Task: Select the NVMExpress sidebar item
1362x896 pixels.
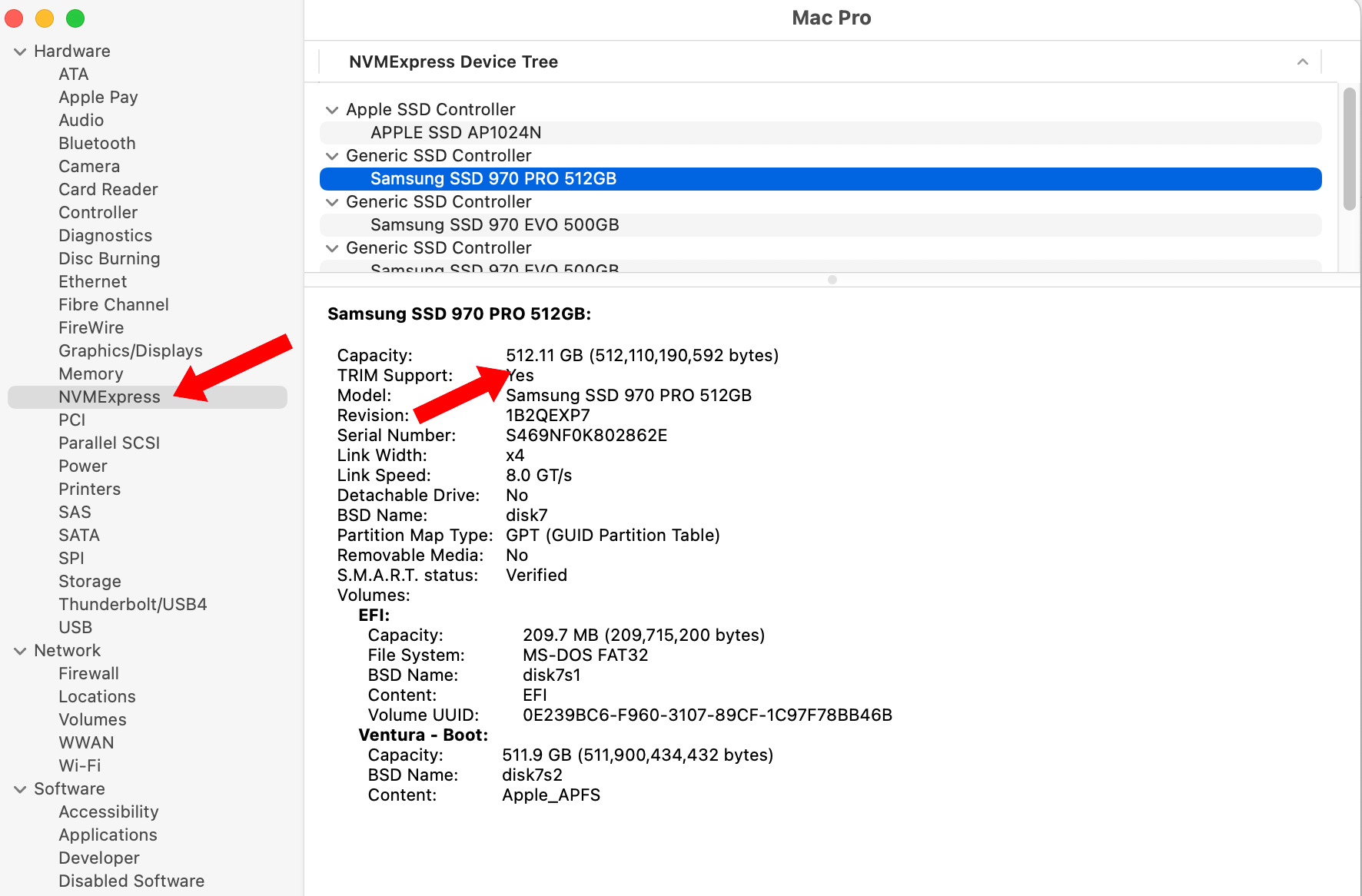Action: pos(148,397)
